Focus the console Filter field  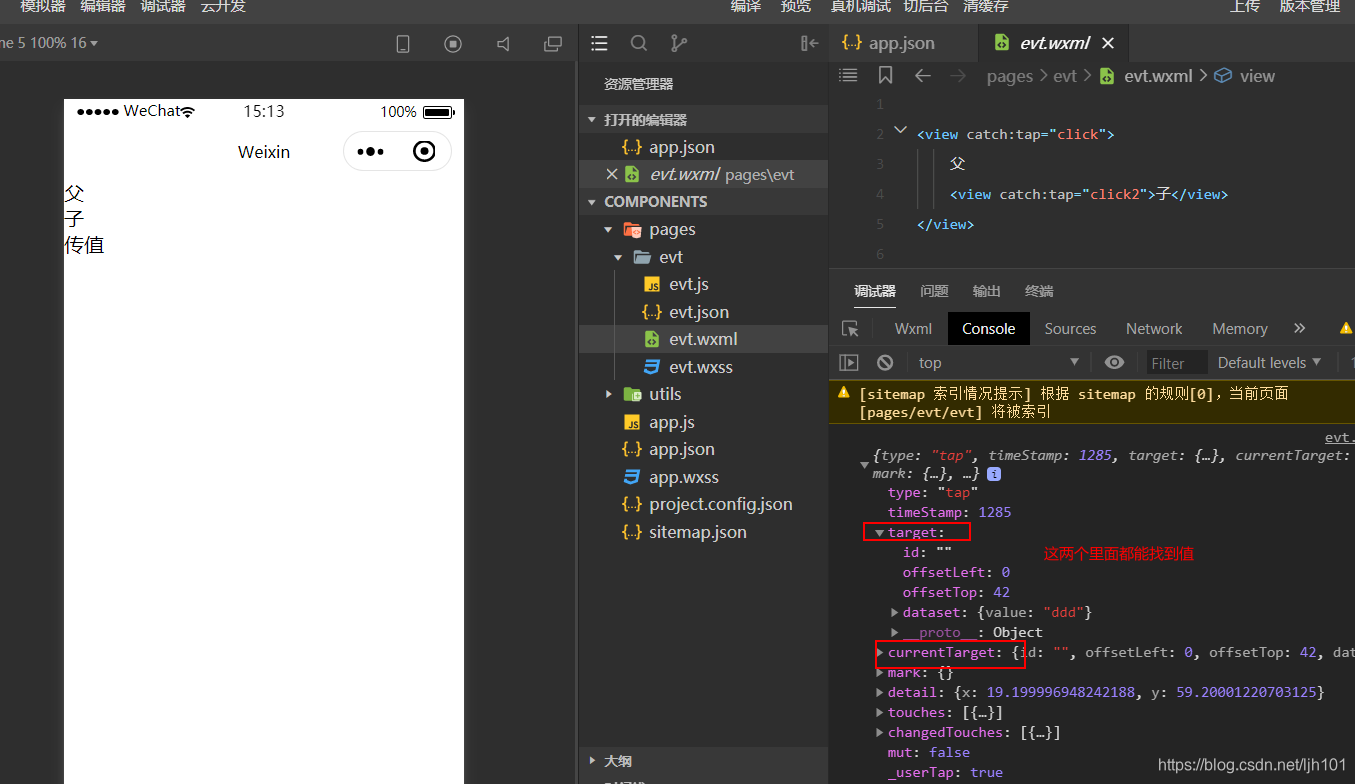pyautogui.click(x=1177, y=363)
